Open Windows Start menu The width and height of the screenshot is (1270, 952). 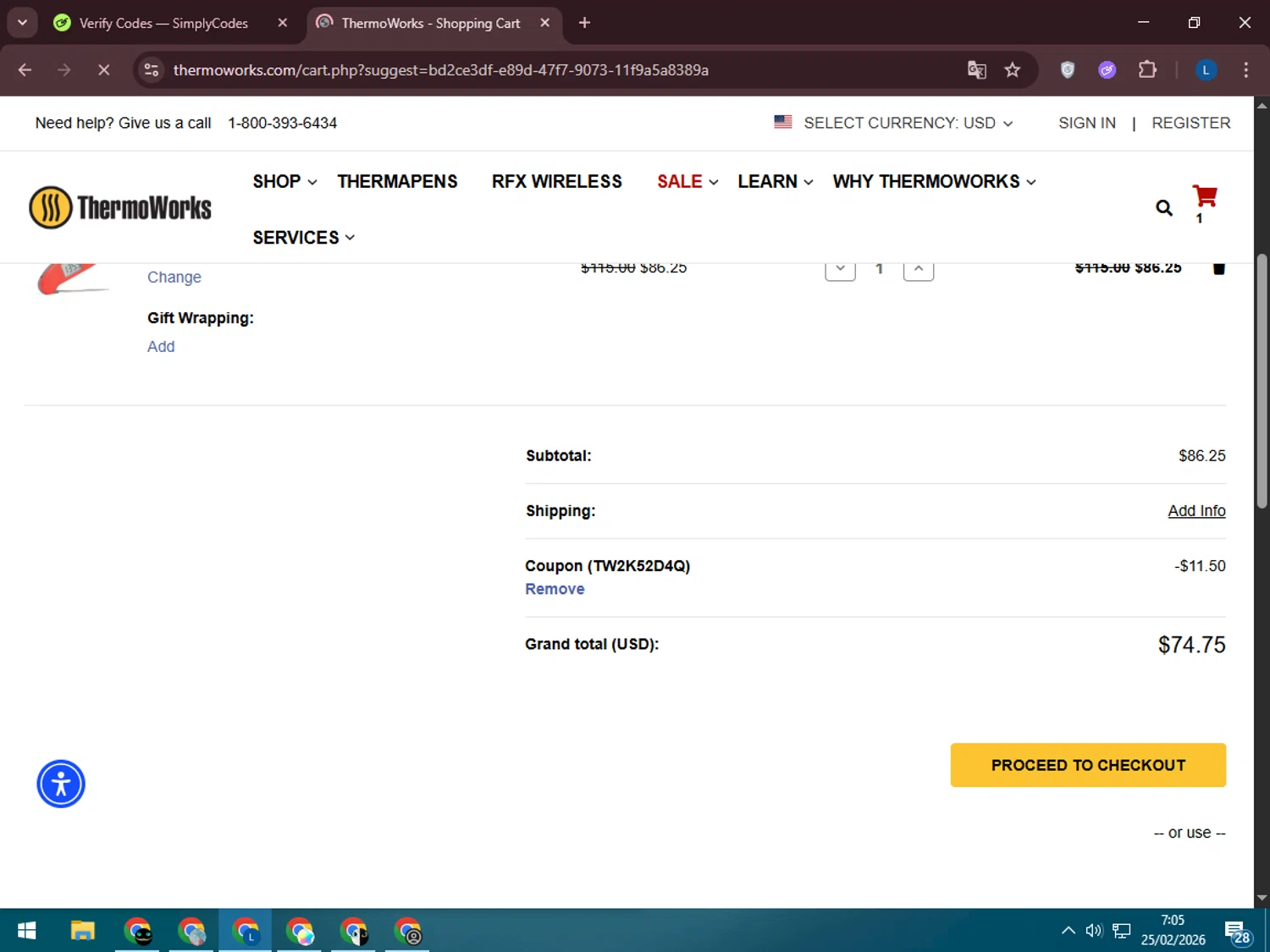click(26, 931)
